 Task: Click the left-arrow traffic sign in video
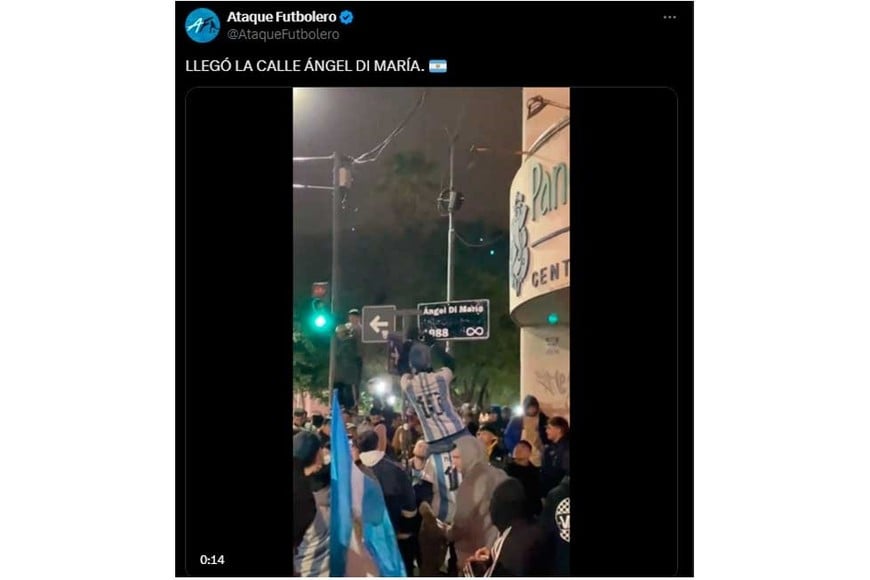378,324
